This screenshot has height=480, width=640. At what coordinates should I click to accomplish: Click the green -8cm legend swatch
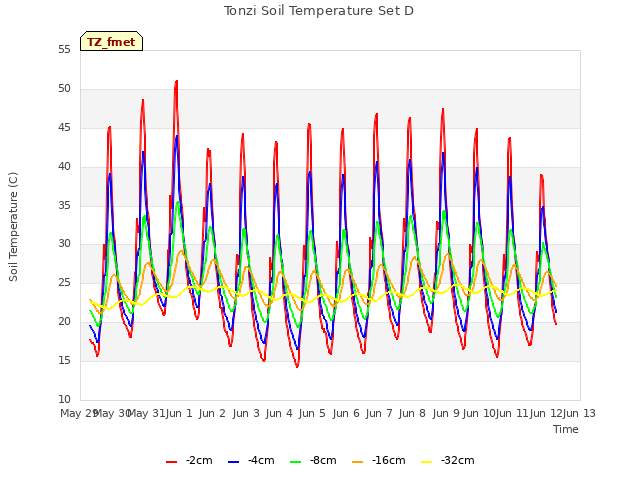pyautogui.click(x=296, y=462)
